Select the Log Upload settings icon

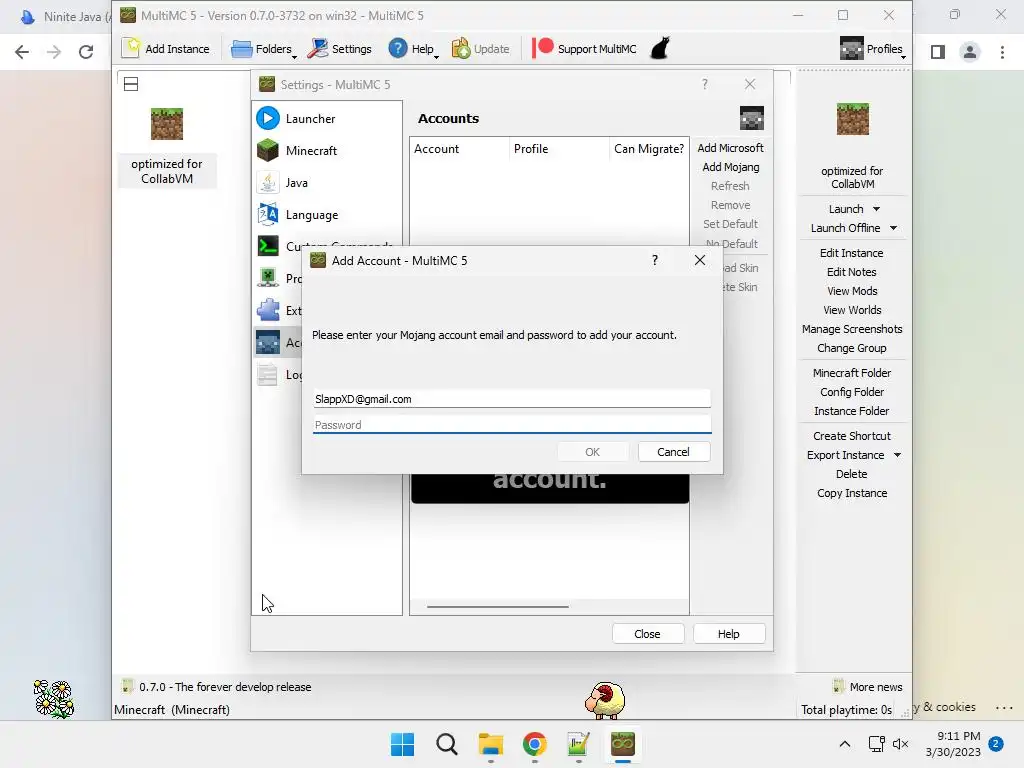point(268,374)
